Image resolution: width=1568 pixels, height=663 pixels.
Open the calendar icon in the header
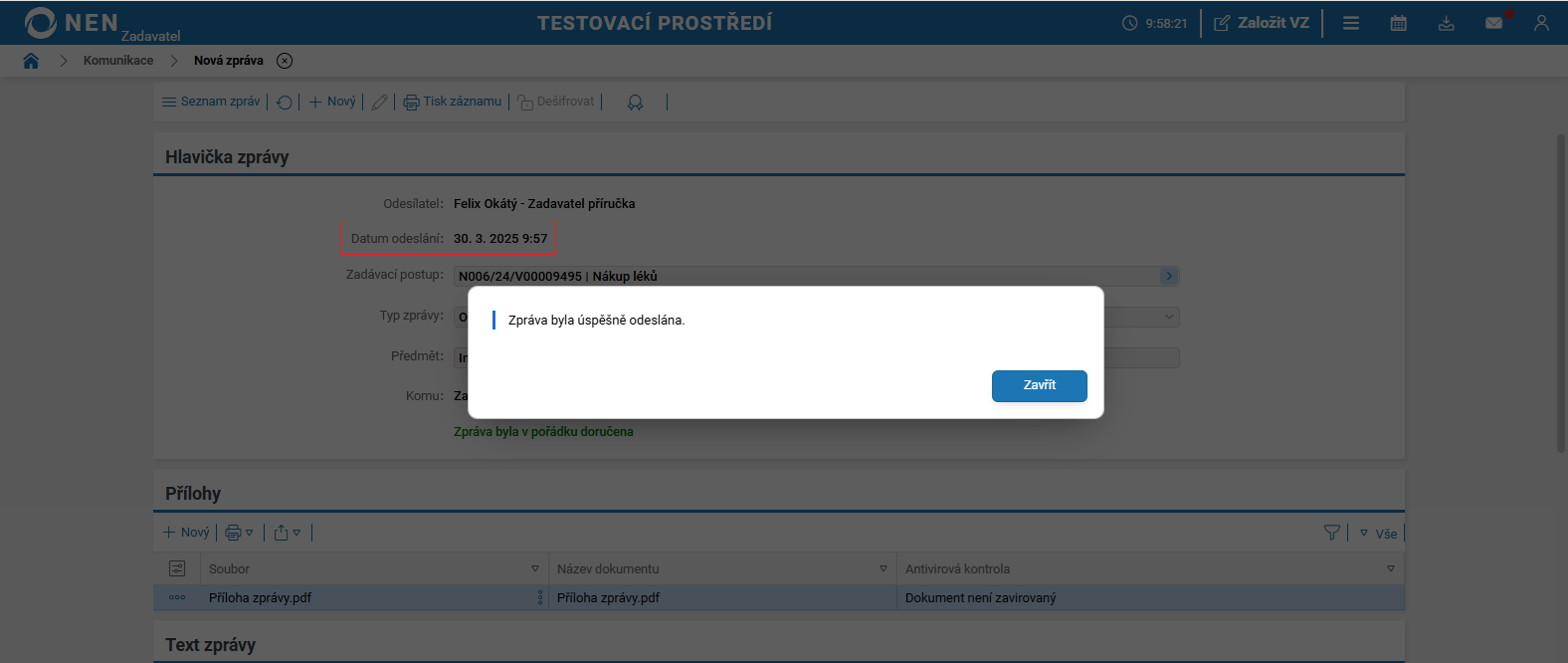click(x=1398, y=23)
